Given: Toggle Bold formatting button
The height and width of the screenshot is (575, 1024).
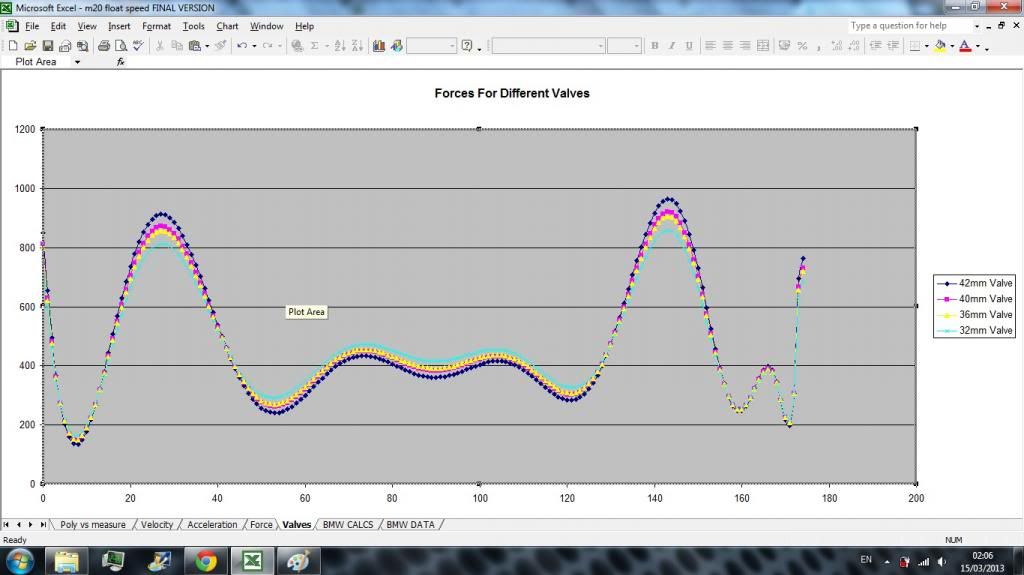Looking at the screenshot, I should pyautogui.click(x=655, y=46).
